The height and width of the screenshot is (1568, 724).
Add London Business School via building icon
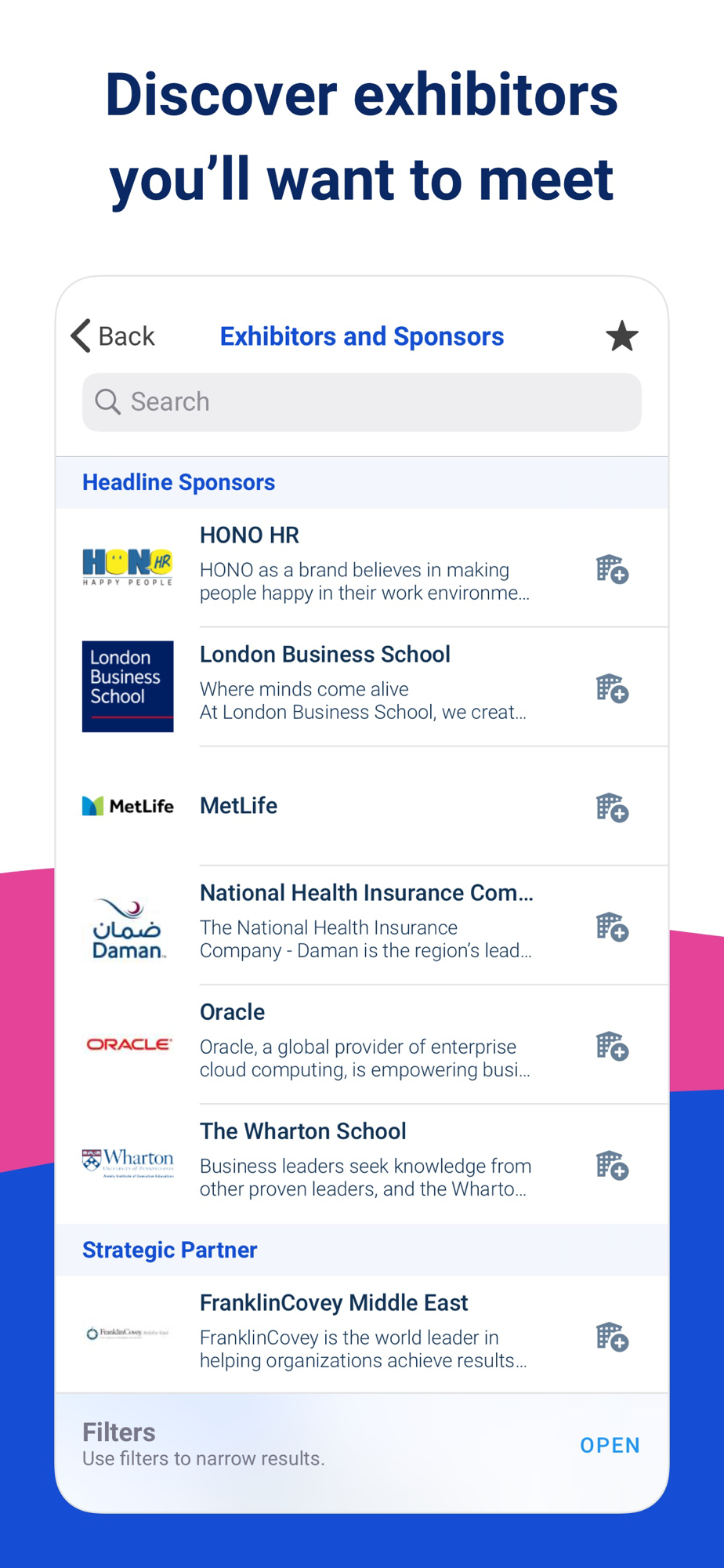[x=612, y=688]
